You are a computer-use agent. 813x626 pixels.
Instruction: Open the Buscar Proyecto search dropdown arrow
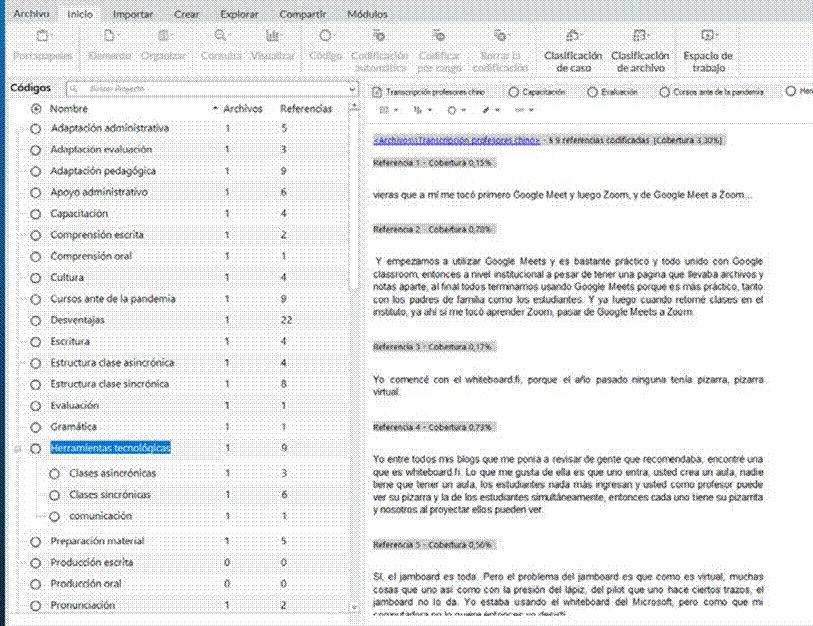click(x=352, y=88)
